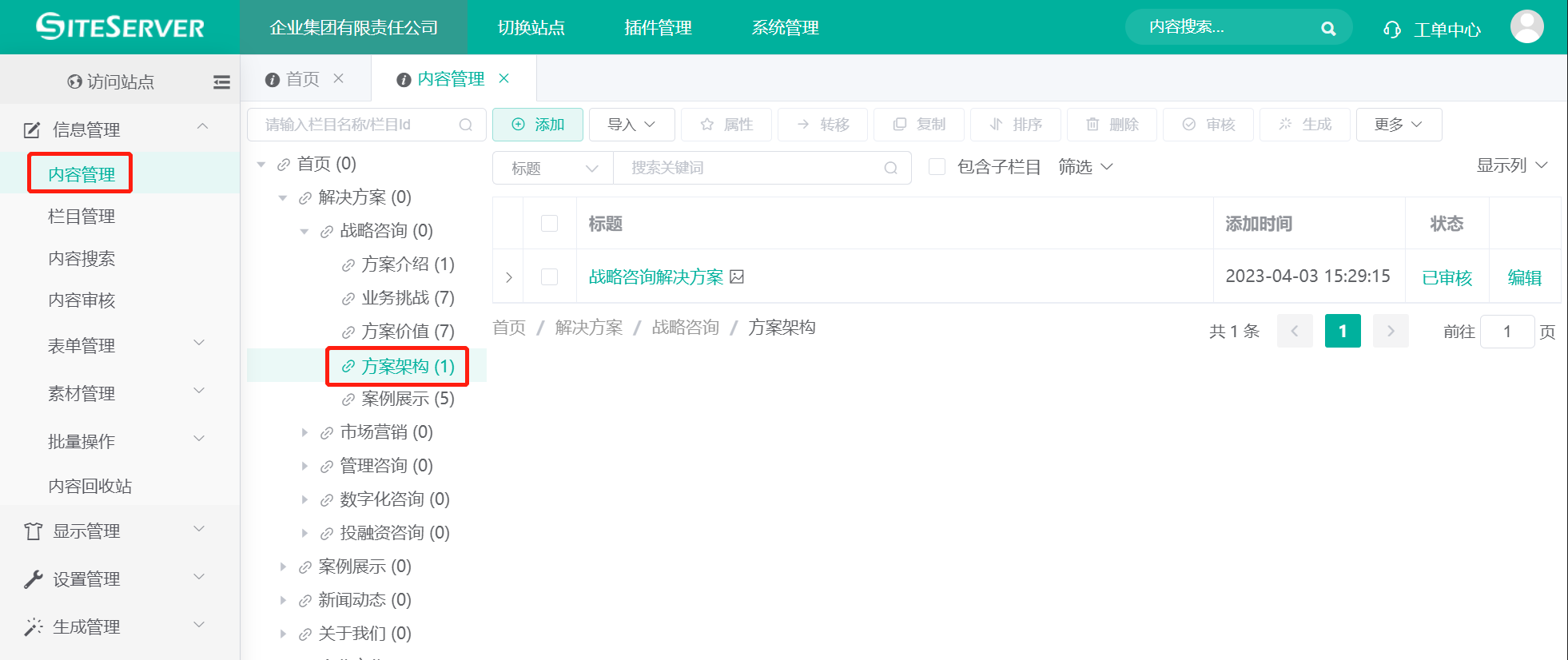Select 业务挑战 (7) tree item
Viewport: 1568px width, 660px height.
[408, 298]
